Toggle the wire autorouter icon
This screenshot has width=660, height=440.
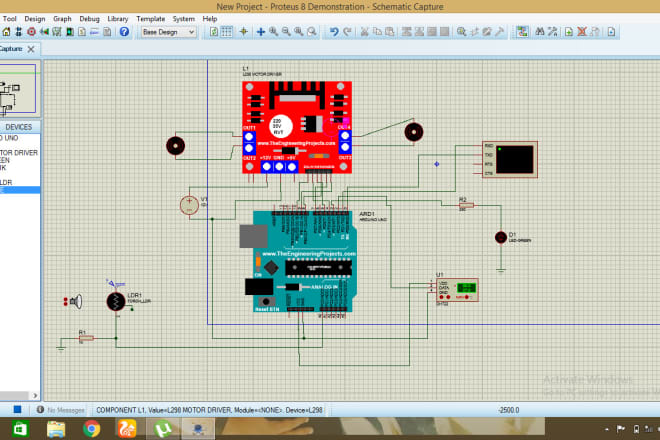pyautogui.click(x=522, y=32)
